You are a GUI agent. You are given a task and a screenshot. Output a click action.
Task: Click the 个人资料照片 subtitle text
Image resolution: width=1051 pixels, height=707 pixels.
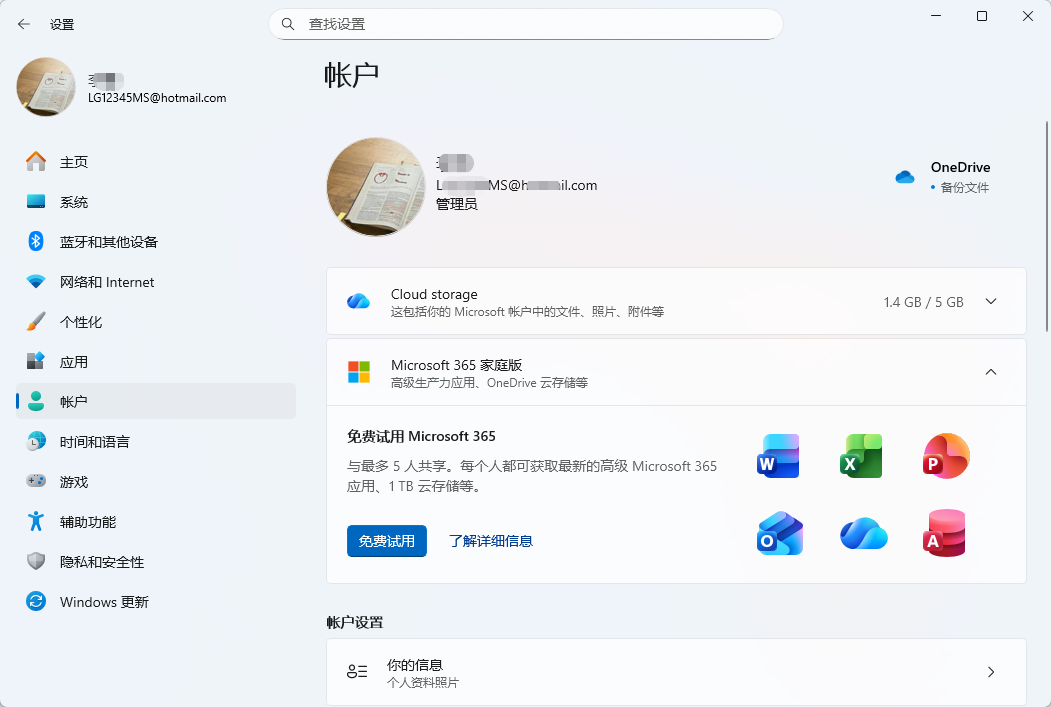[x=423, y=683]
